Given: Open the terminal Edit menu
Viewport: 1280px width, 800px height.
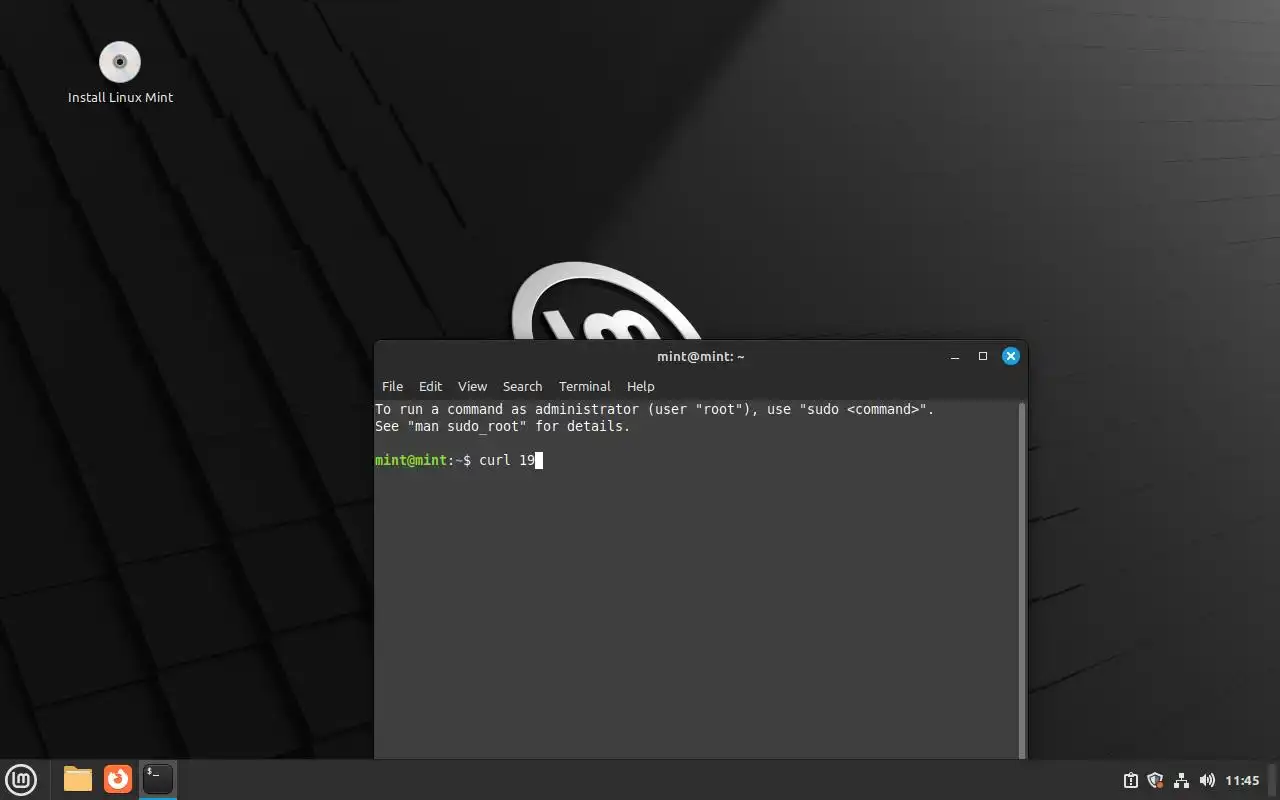Looking at the screenshot, I should pos(430,386).
